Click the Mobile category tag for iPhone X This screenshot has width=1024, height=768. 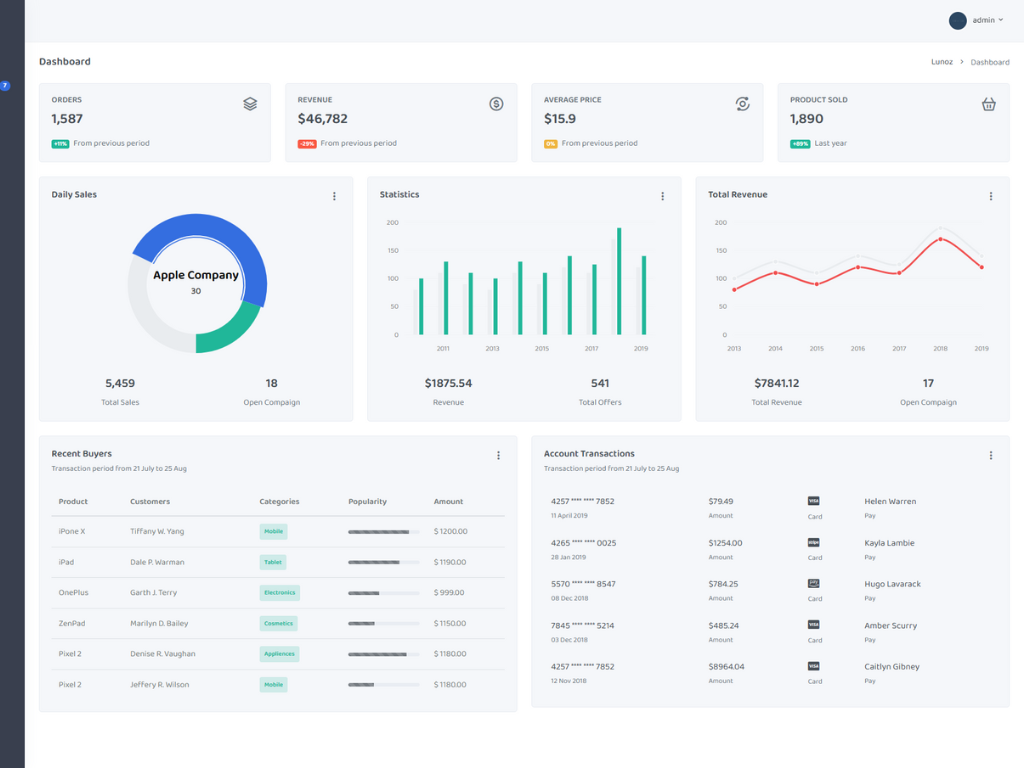click(x=273, y=532)
